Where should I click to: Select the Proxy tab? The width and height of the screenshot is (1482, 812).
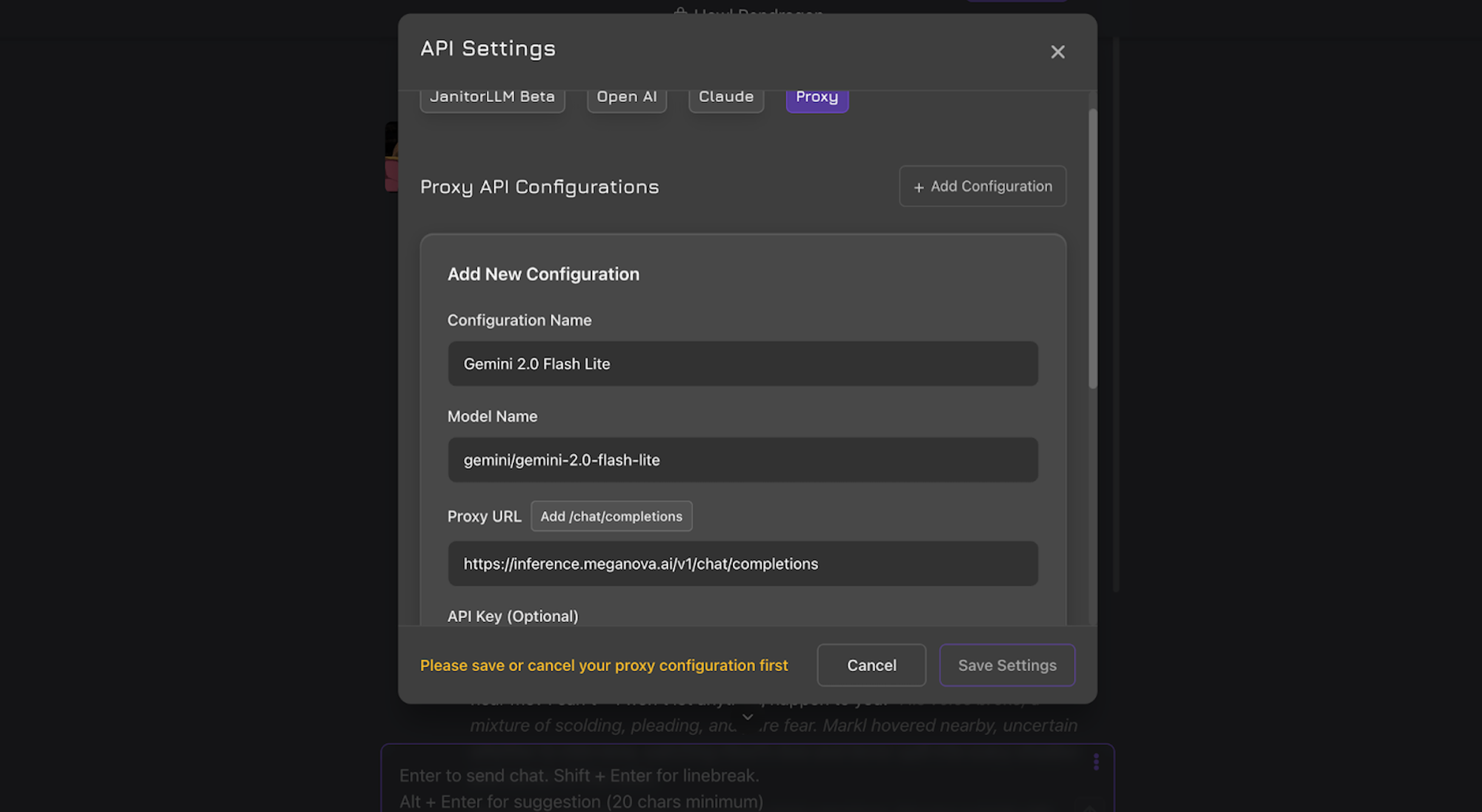tap(817, 96)
